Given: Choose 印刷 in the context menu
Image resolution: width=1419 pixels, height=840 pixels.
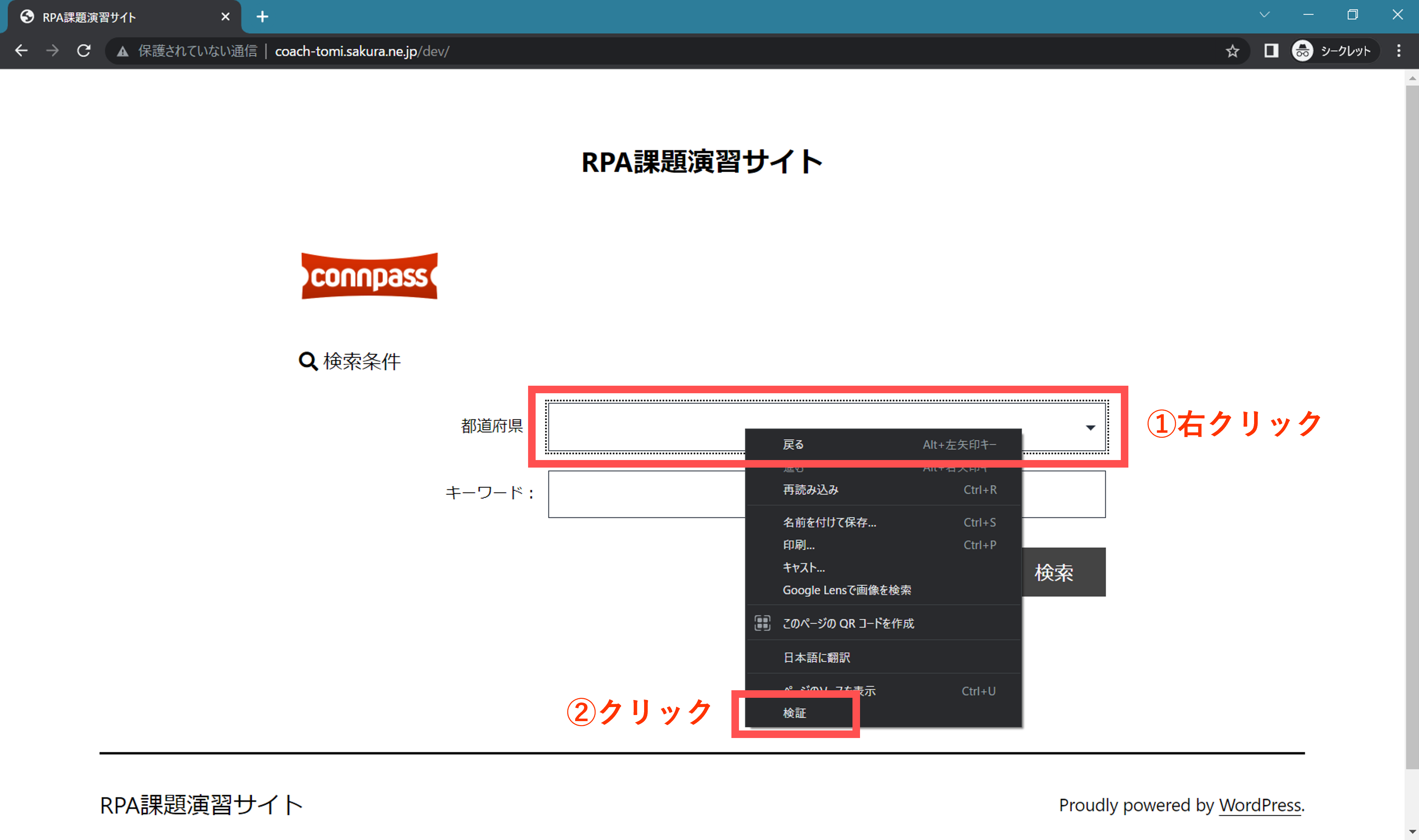Looking at the screenshot, I should click(x=883, y=544).
